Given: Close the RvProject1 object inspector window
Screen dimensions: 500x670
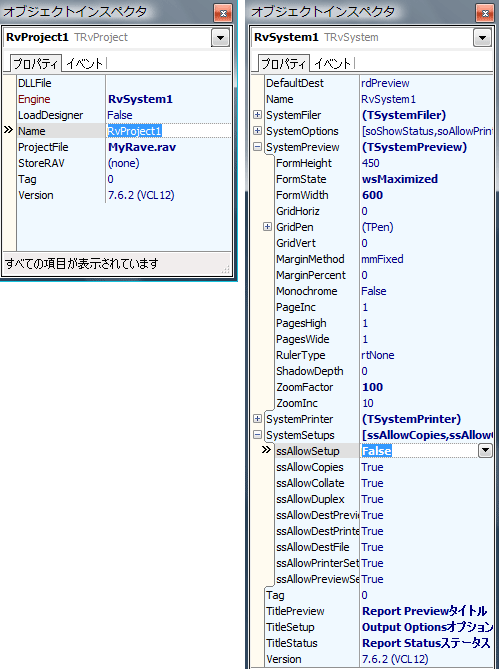Looking at the screenshot, I should 223,13.
